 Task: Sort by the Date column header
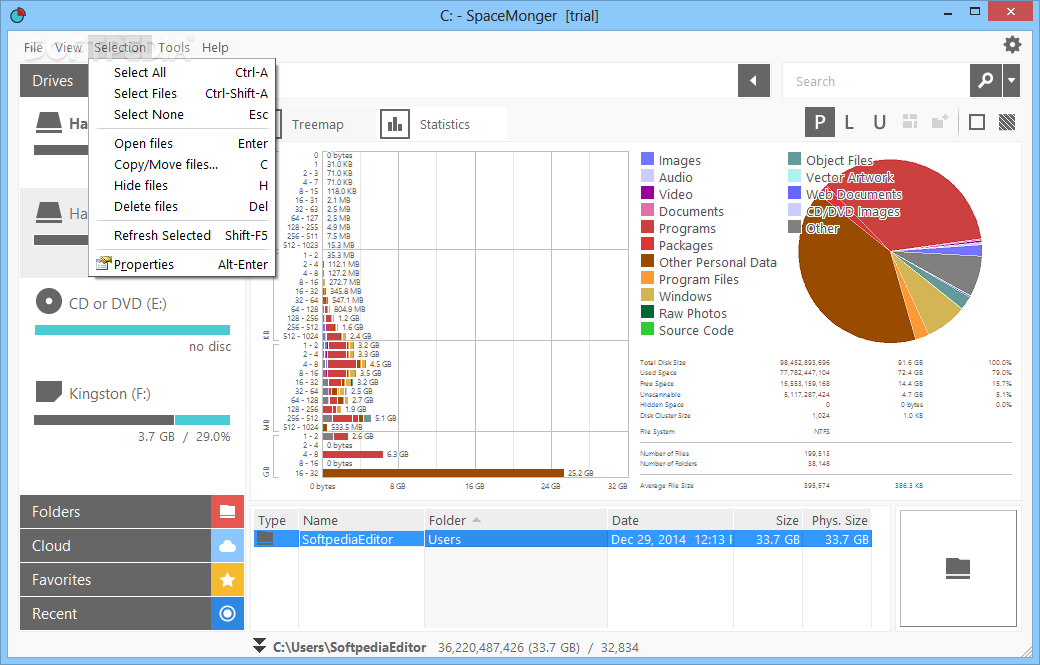[670, 520]
